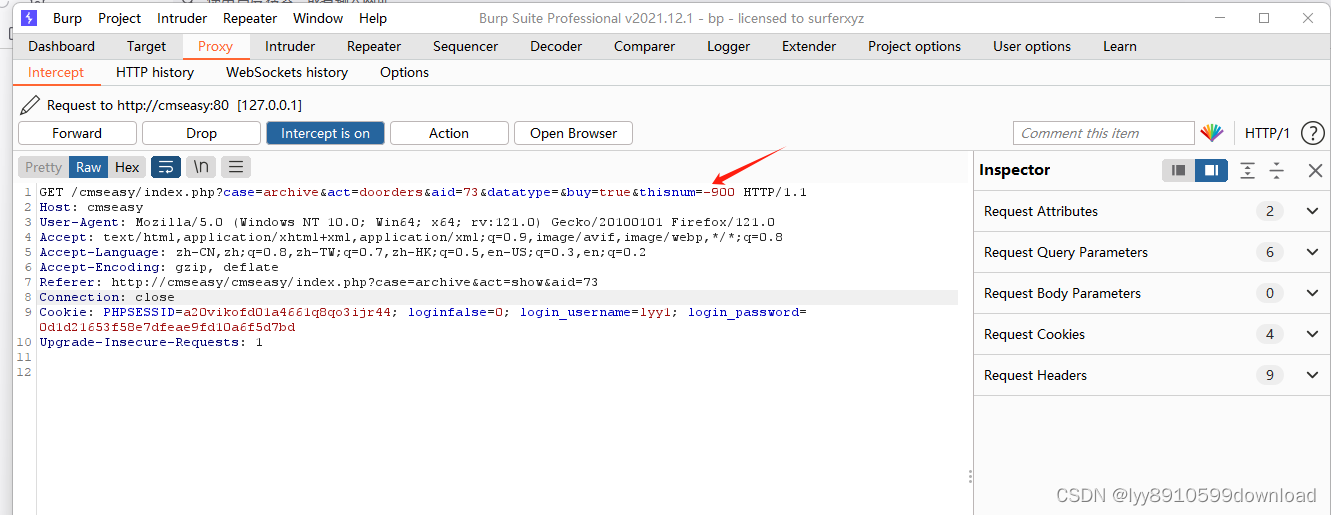
Task: Open the WebSockets history sub-tab
Action: click(x=287, y=72)
